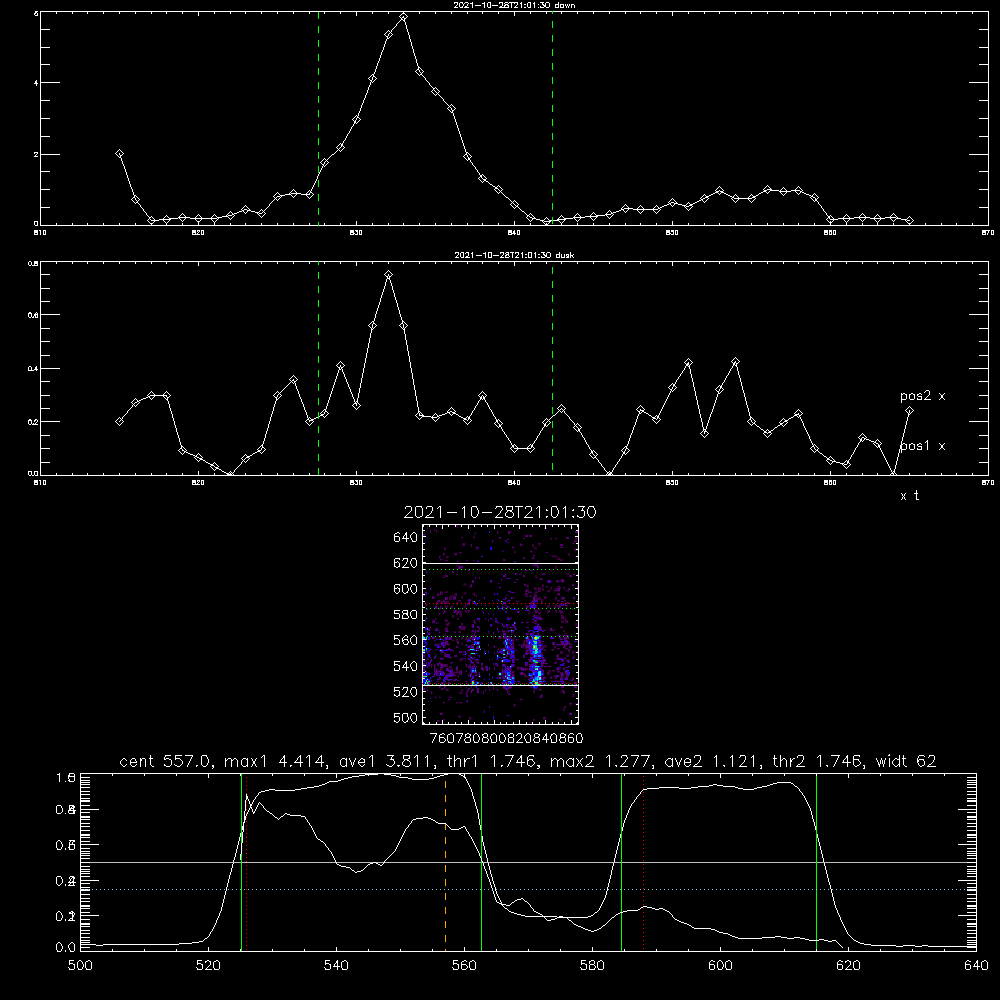Click the '0.0' y-axis label of bottom plot
1000x1000 pixels.
coord(66,947)
